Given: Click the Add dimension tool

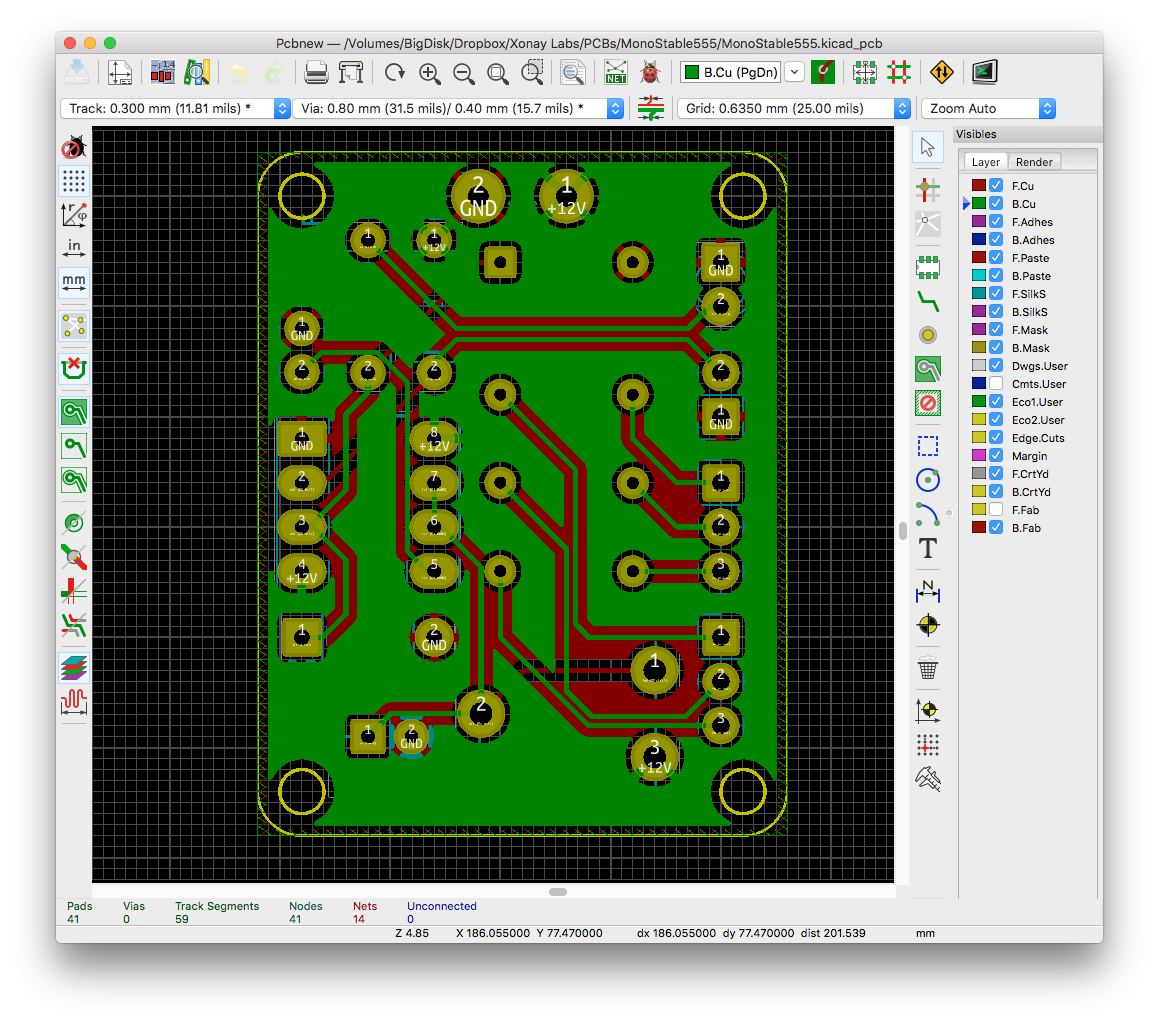Looking at the screenshot, I should 928,591.
